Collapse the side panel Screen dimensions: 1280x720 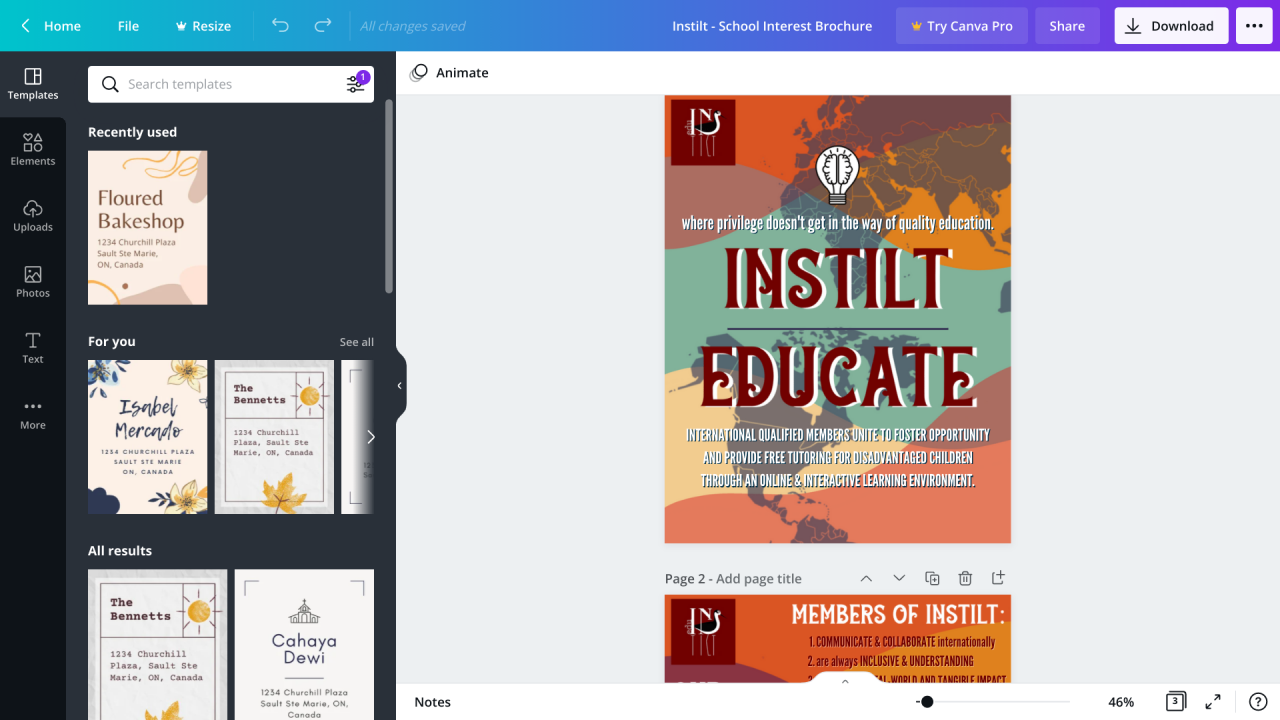tap(400, 386)
